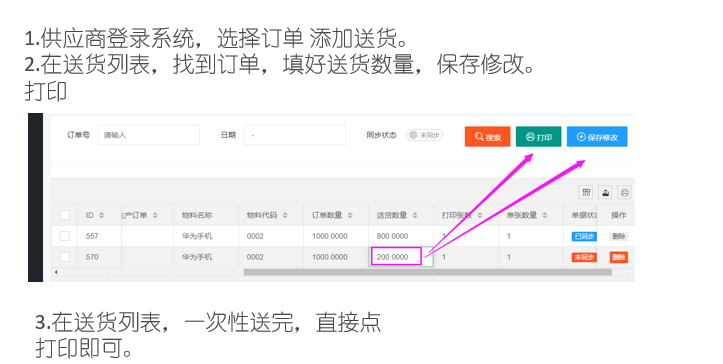723x364 pixels.
Task: Click the green 打印 print button
Action: click(538, 137)
